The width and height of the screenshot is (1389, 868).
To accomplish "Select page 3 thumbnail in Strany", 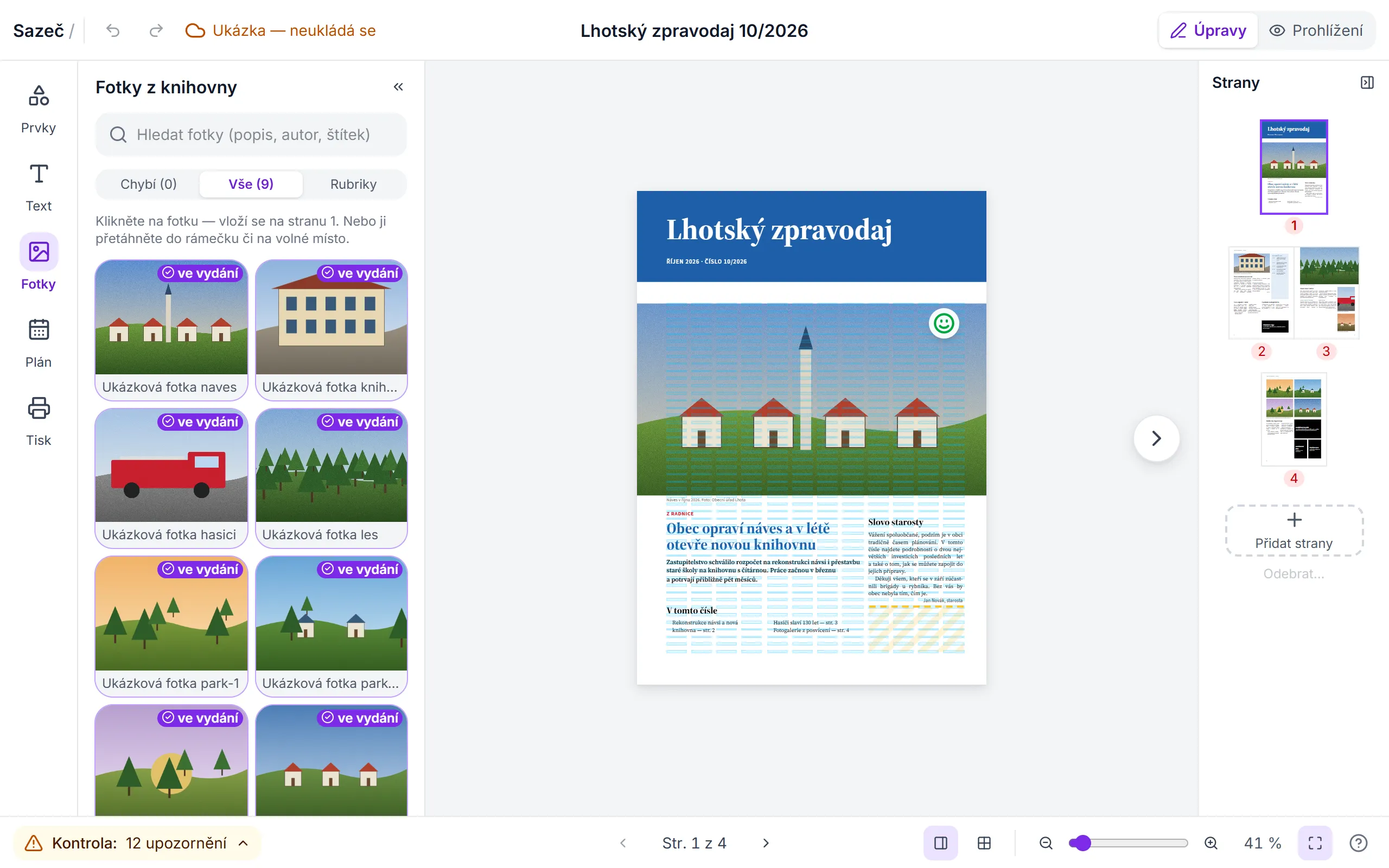I will point(1327,293).
